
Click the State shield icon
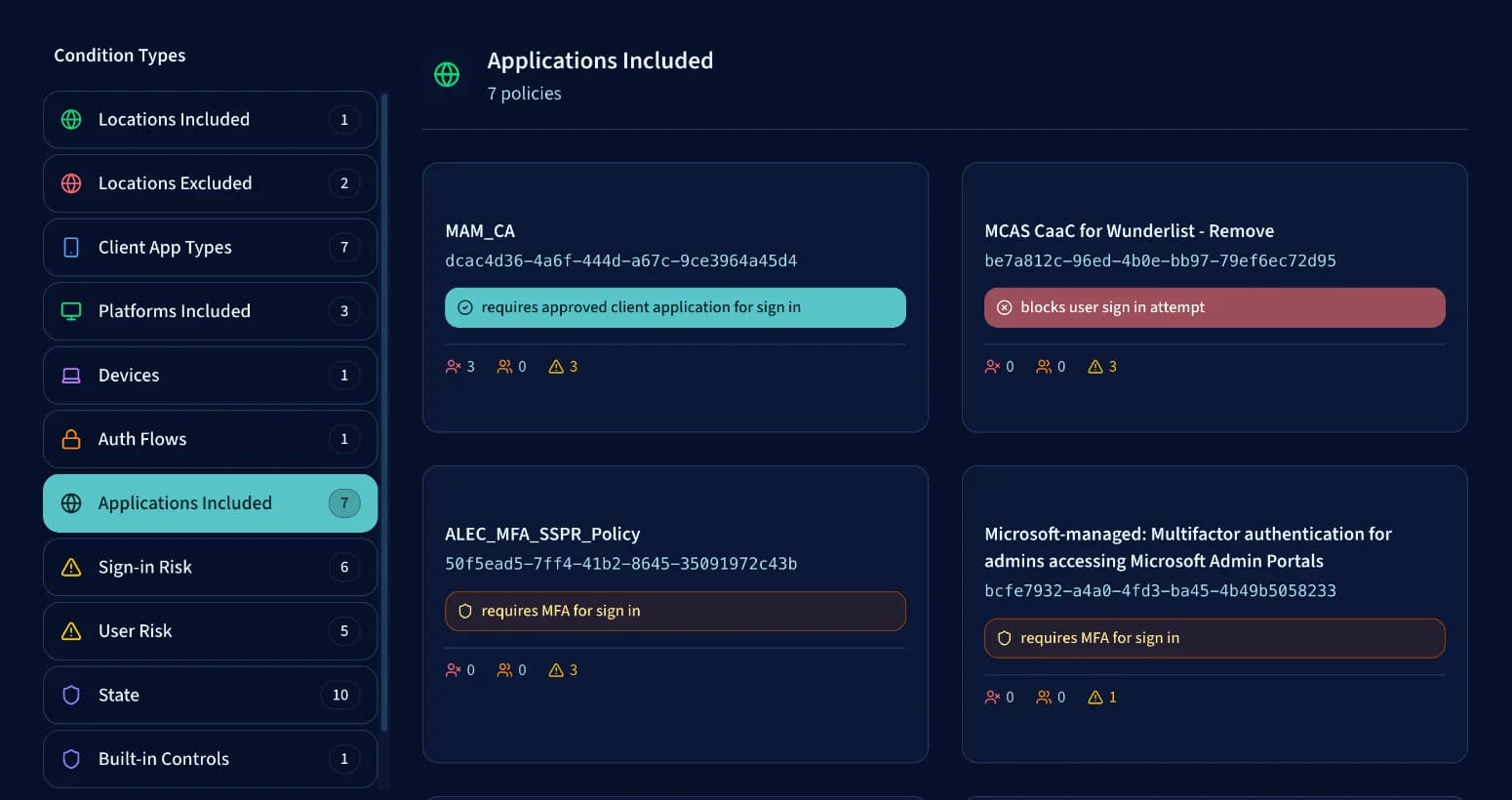coord(70,695)
